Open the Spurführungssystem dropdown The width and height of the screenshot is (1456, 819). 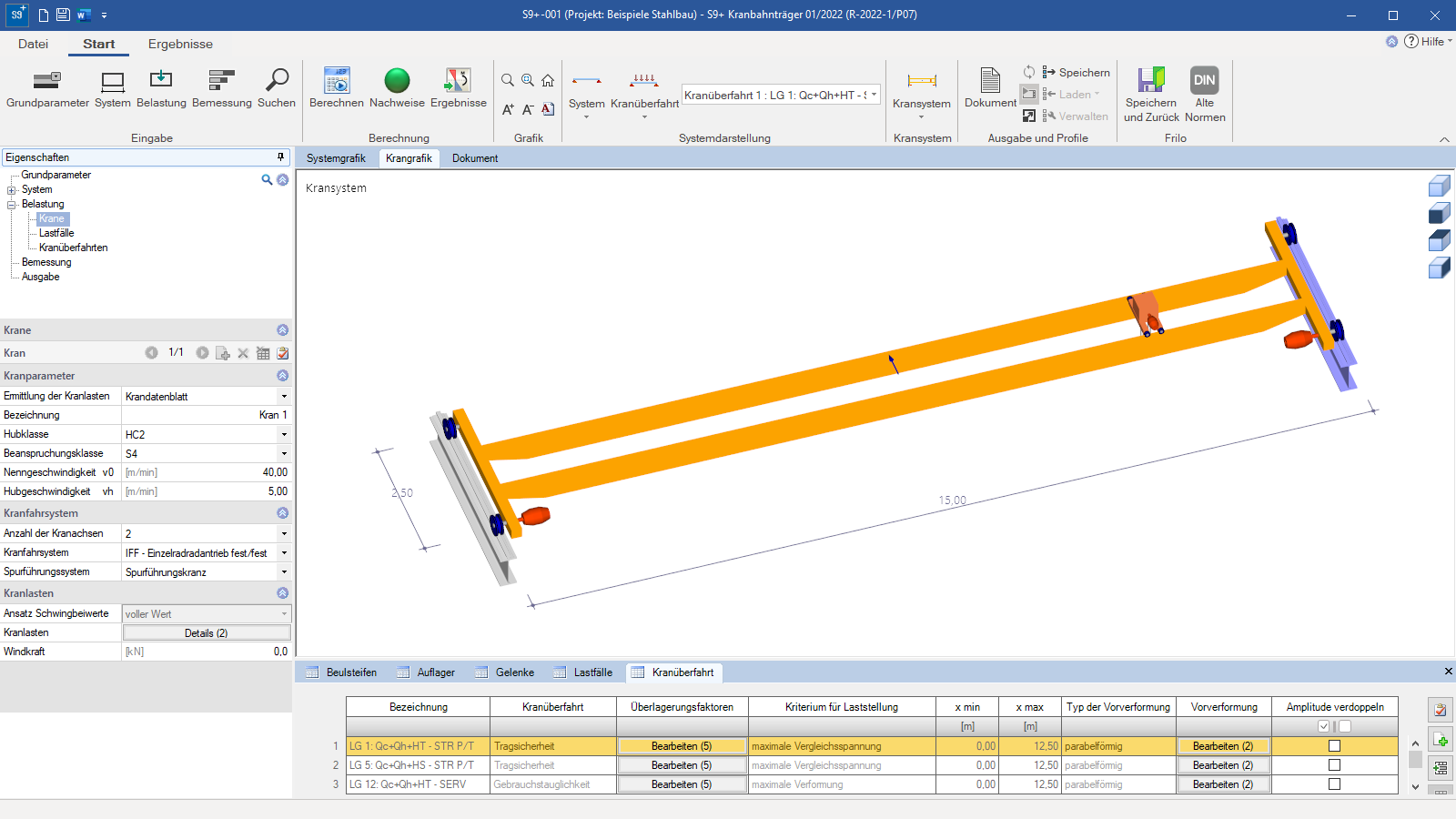point(284,572)
